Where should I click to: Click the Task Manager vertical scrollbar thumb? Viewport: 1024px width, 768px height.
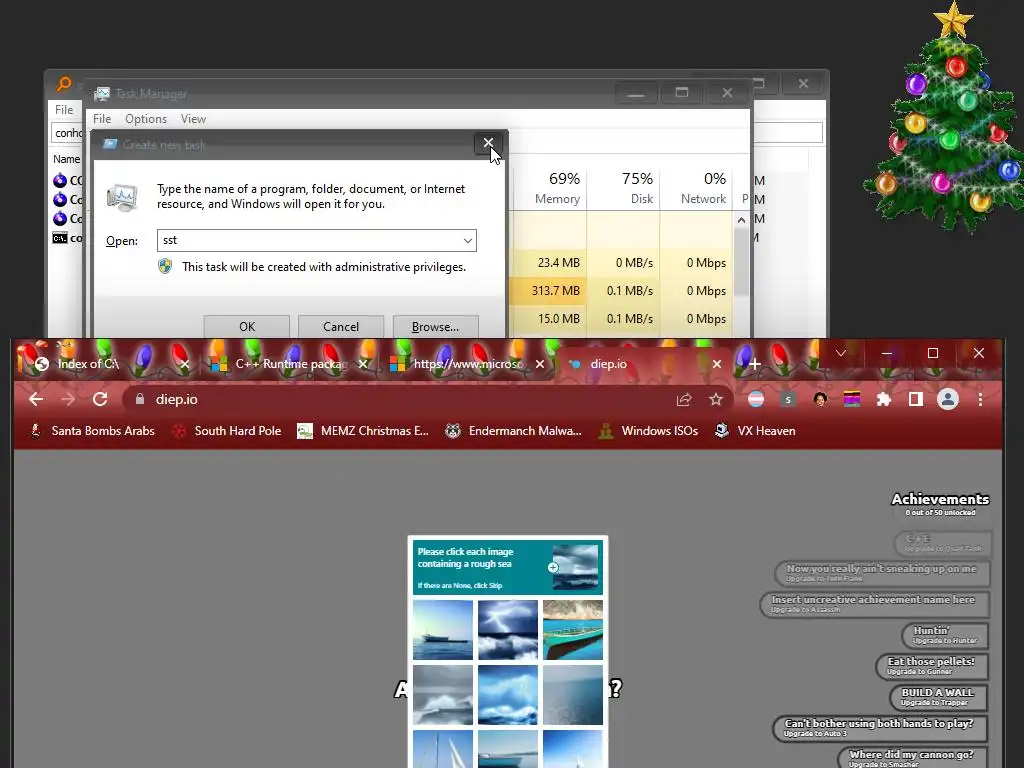tap(741, 263)
